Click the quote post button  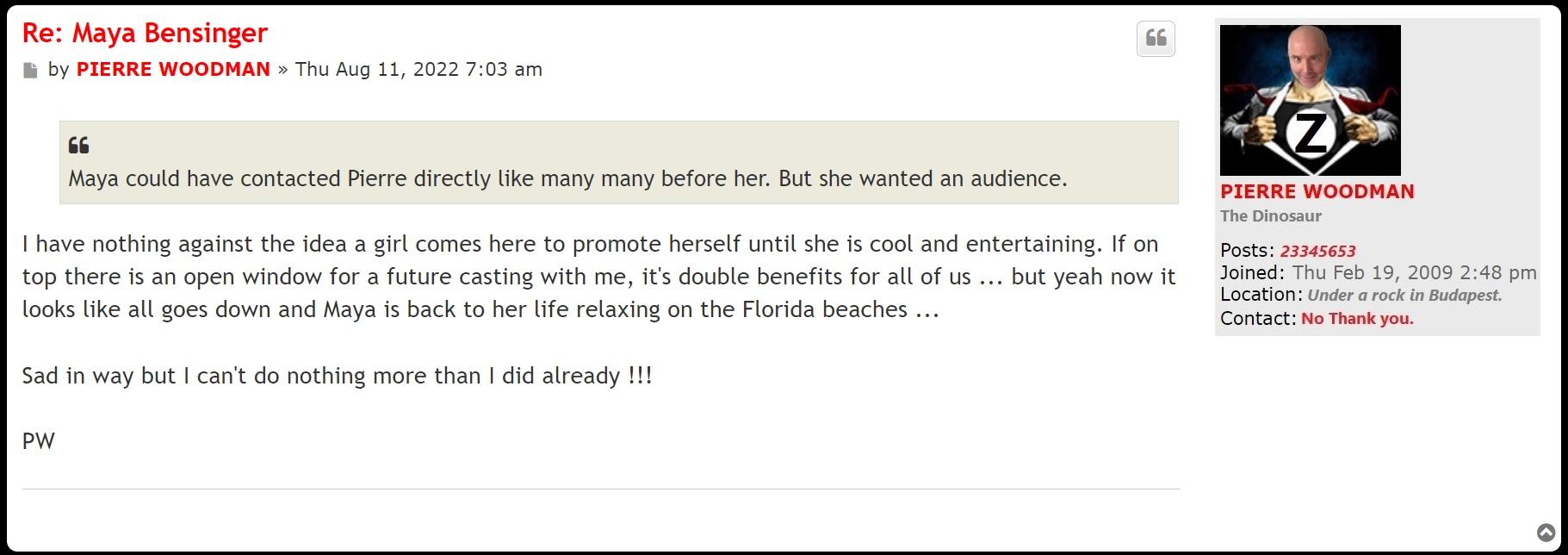point(1156,39)
